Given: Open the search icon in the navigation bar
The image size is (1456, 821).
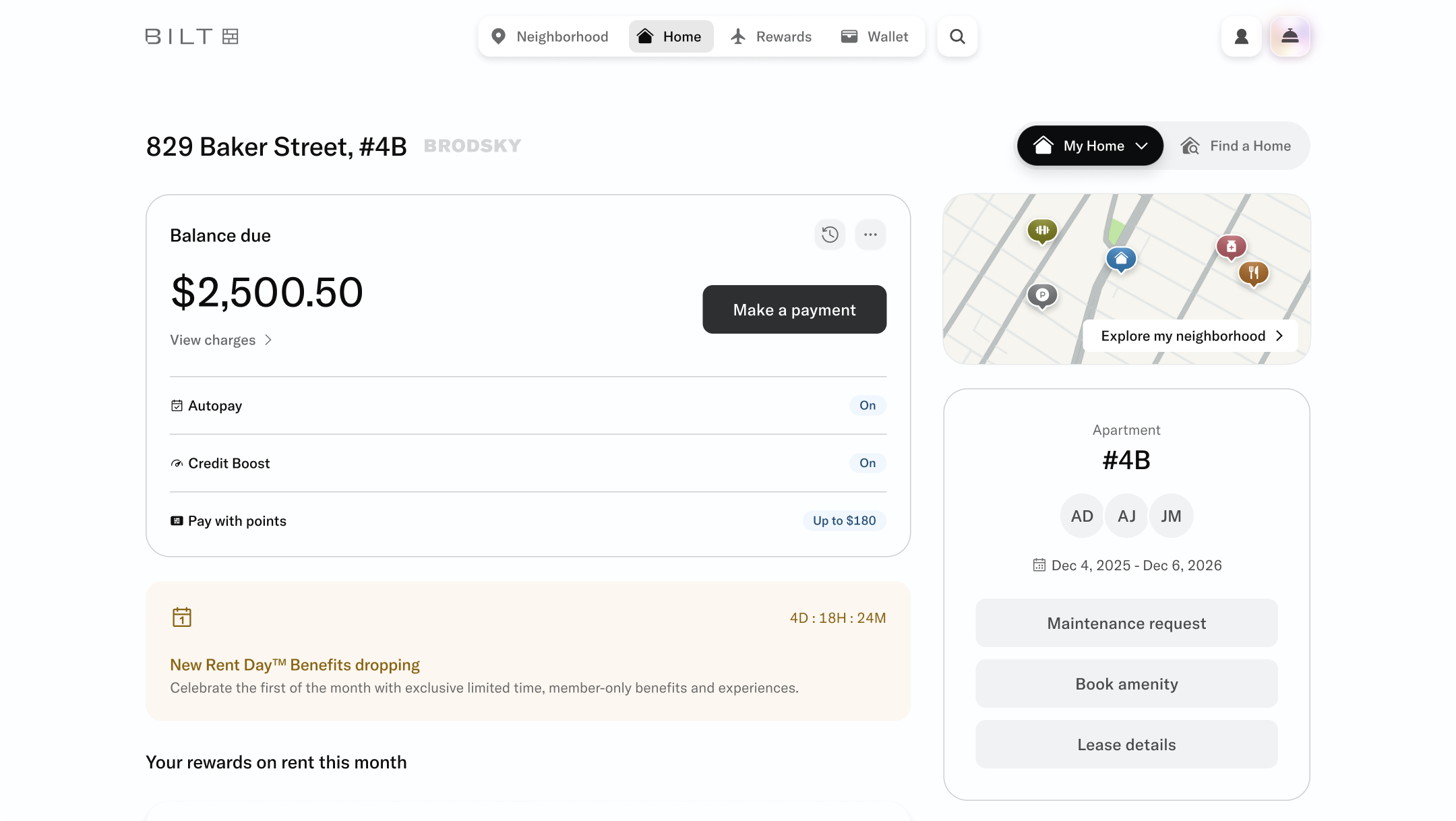Looking at the screenshot, I should 957,36.
